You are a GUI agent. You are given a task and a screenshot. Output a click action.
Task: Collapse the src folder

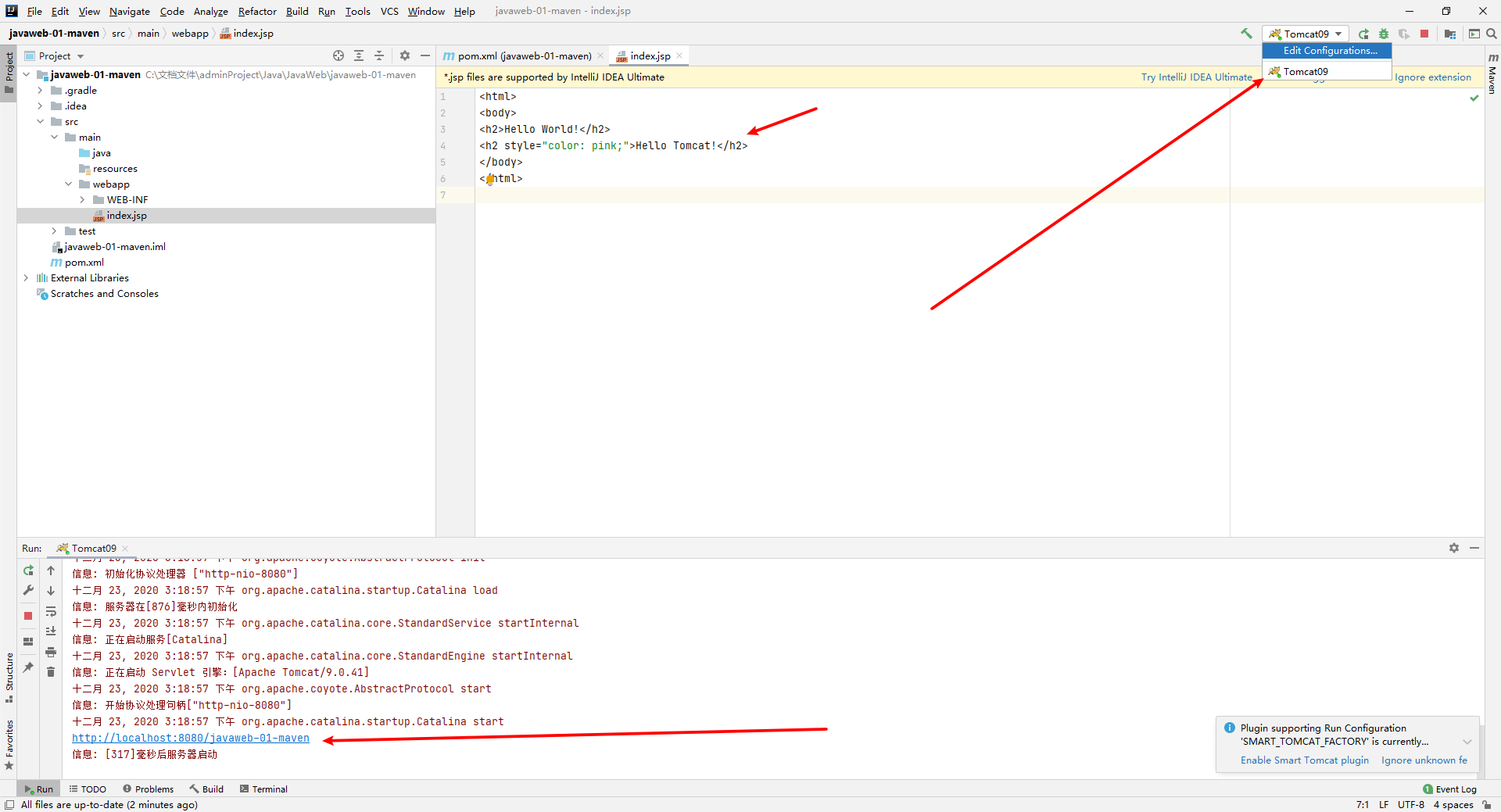[x=40, y=122]
